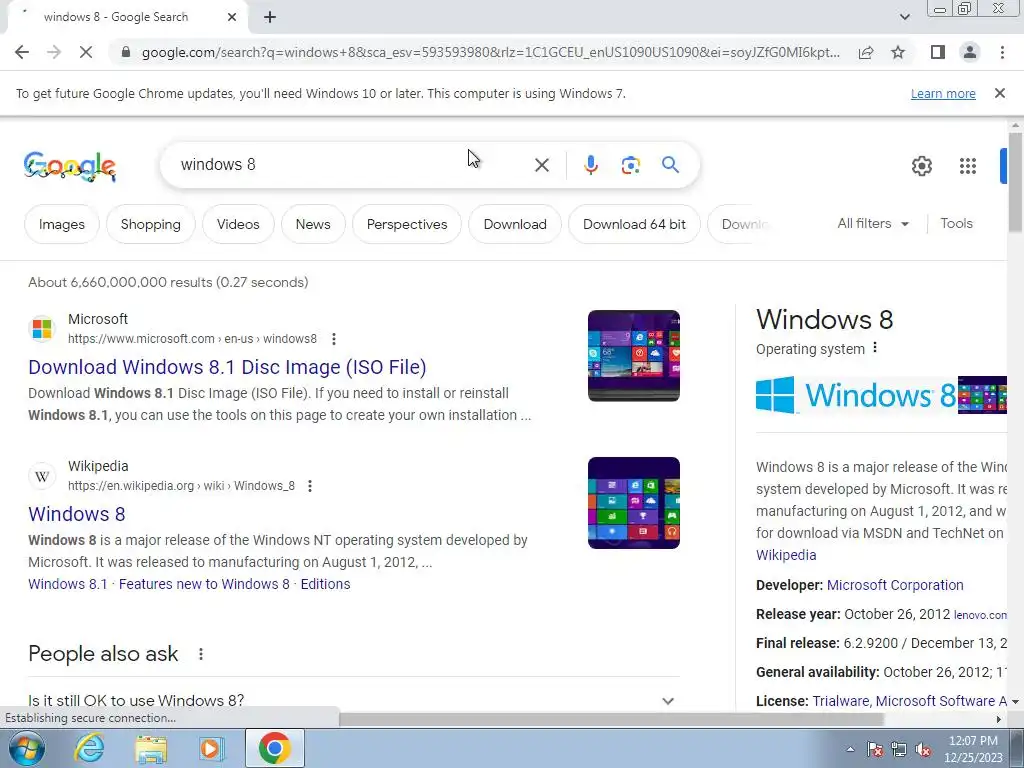
Task: Click the Wikipedia favicon icon
Action: pos(42,475)
